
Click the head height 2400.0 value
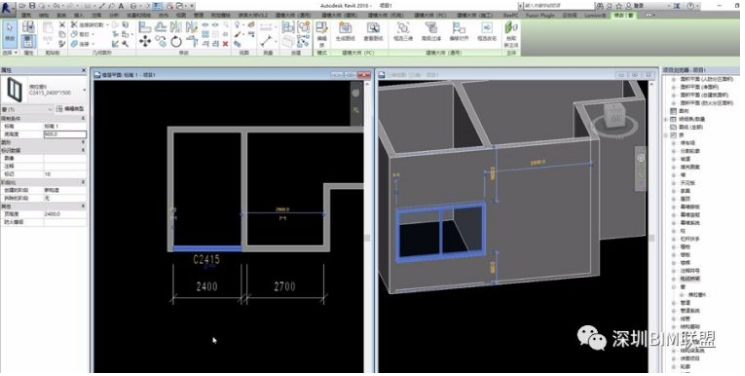point(65,214)
